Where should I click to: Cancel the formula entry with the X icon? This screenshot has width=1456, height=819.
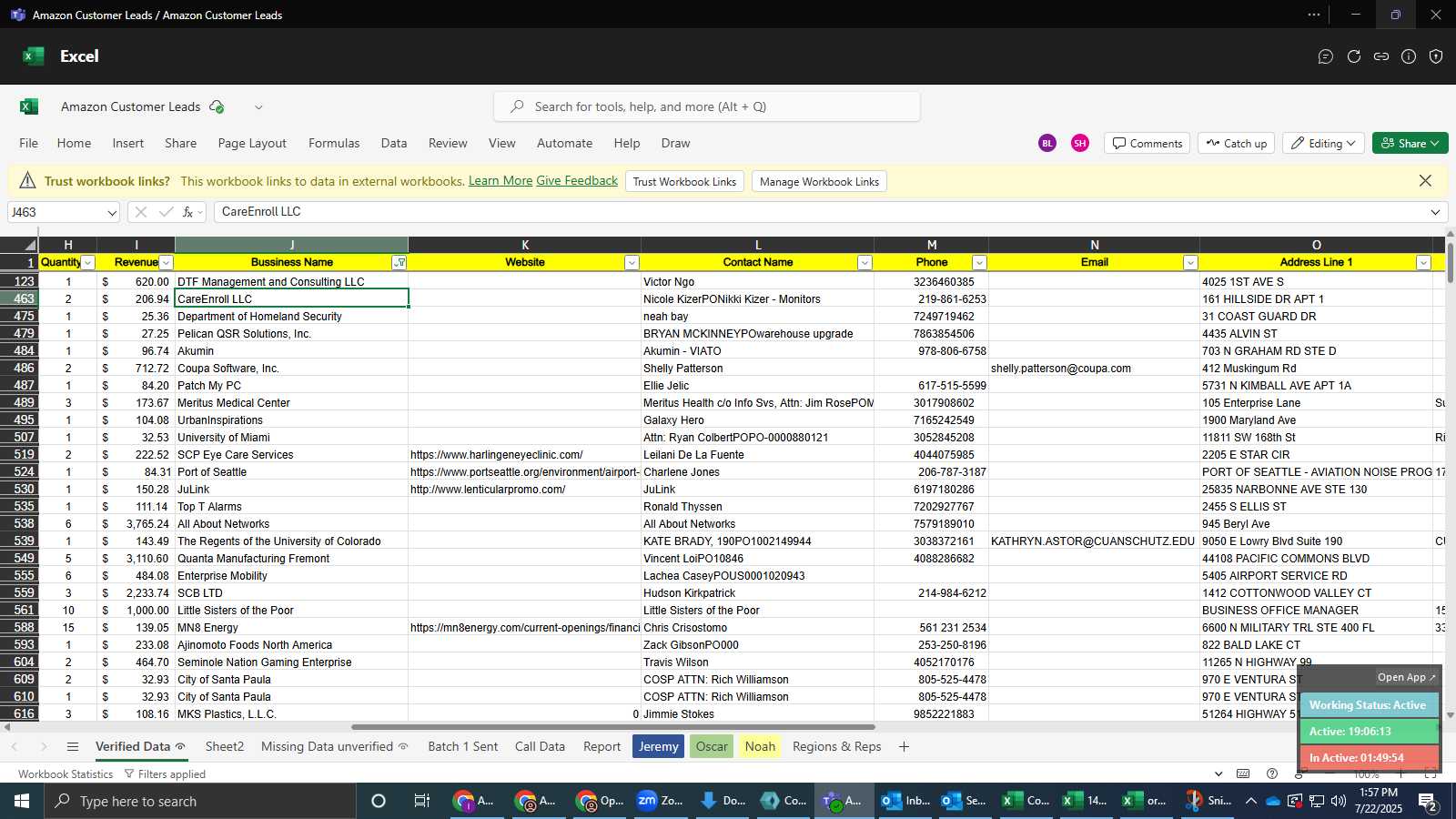[x=140, y=212]
